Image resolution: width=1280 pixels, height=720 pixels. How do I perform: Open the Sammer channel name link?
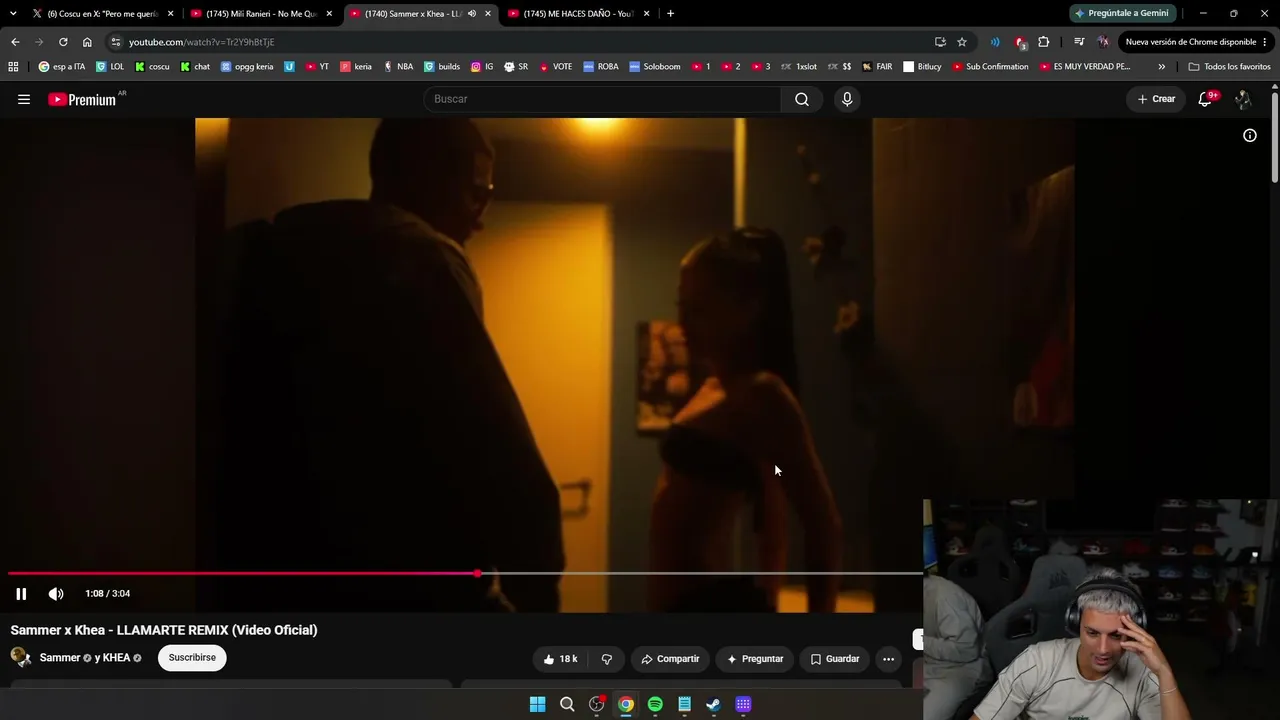[x=60, y=658]
